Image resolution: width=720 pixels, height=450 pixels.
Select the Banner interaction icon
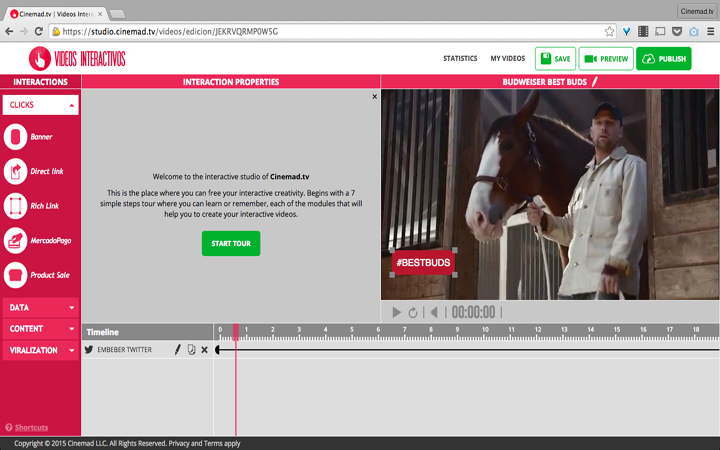[x=15, y=137]
